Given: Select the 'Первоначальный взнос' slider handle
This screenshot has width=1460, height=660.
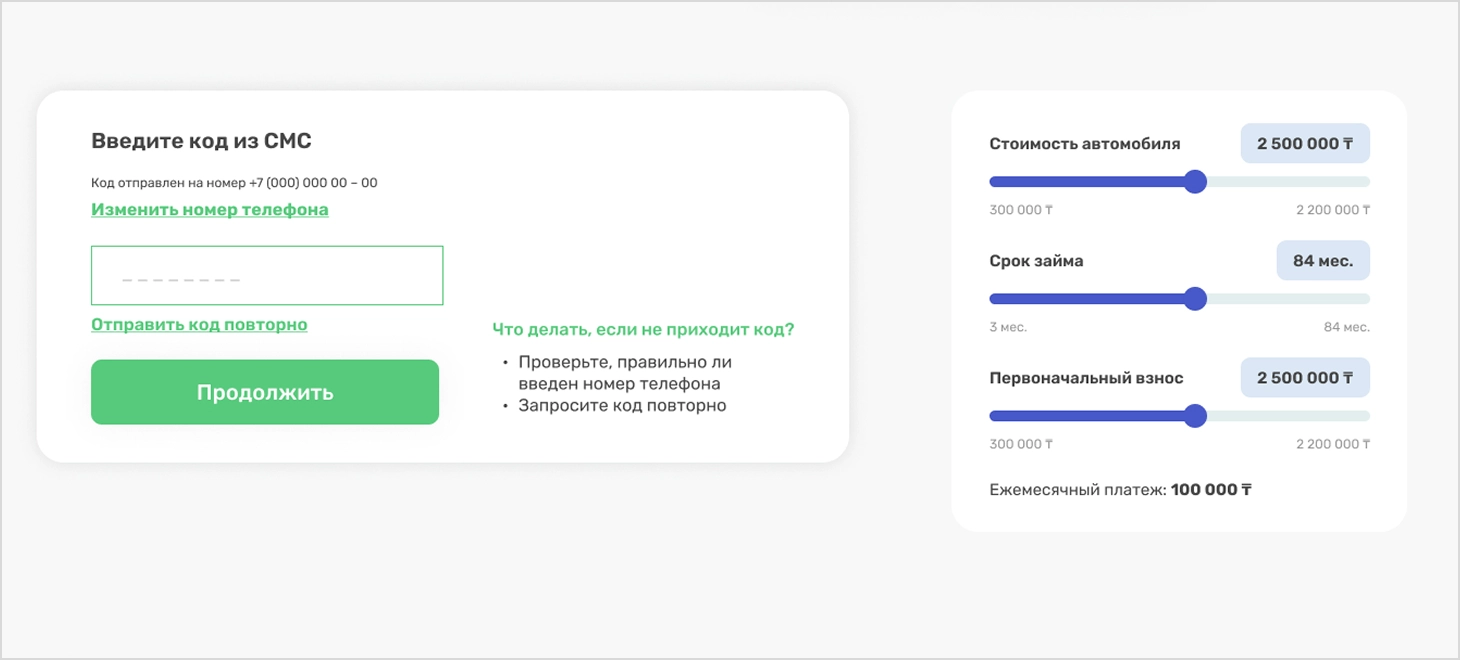Looking at the screenshot, I should click(x=1195, y=415).
